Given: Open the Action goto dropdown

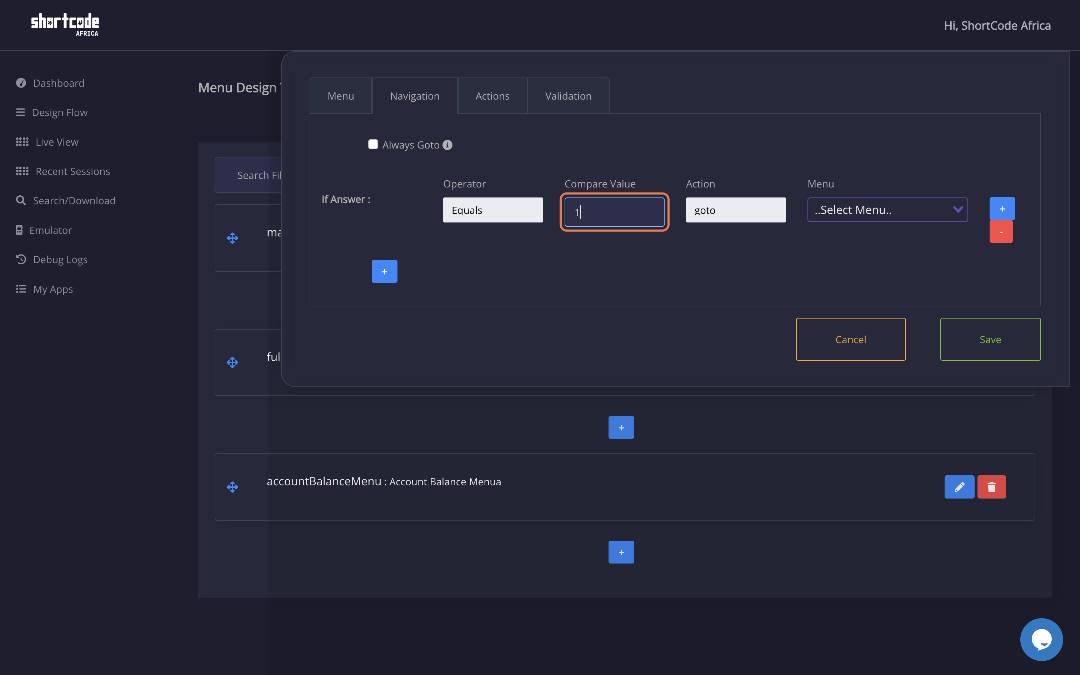Looking at the screenshot, I should [x=736, y=210].
